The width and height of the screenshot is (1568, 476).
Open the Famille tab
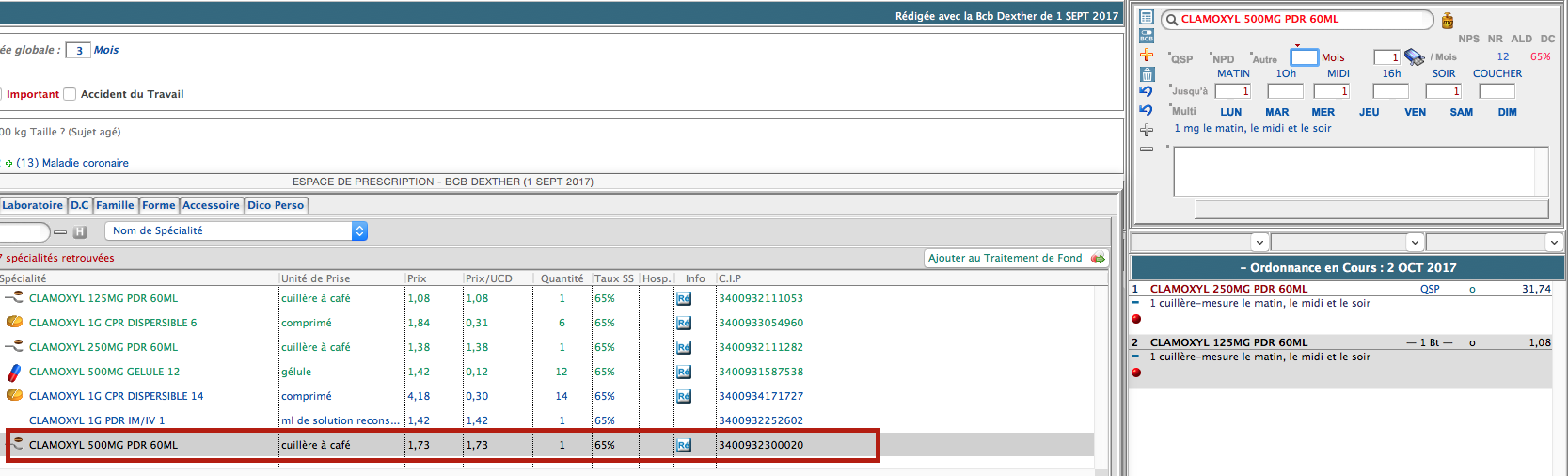[115, 205]
